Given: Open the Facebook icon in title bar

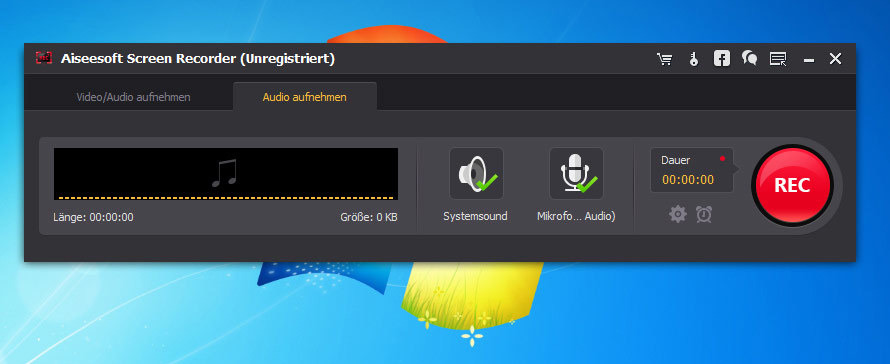Looking at the screenshot, I should pyautogui.click(x=721, y=58).
